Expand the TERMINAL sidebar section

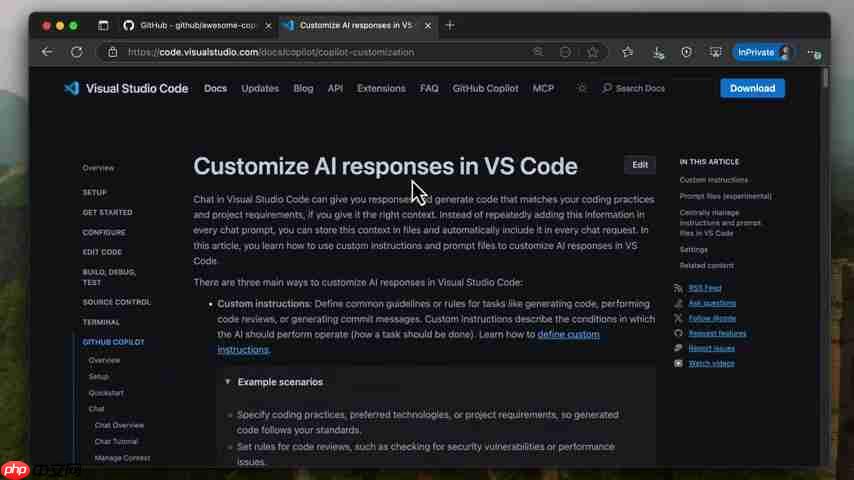coord(101,322)
